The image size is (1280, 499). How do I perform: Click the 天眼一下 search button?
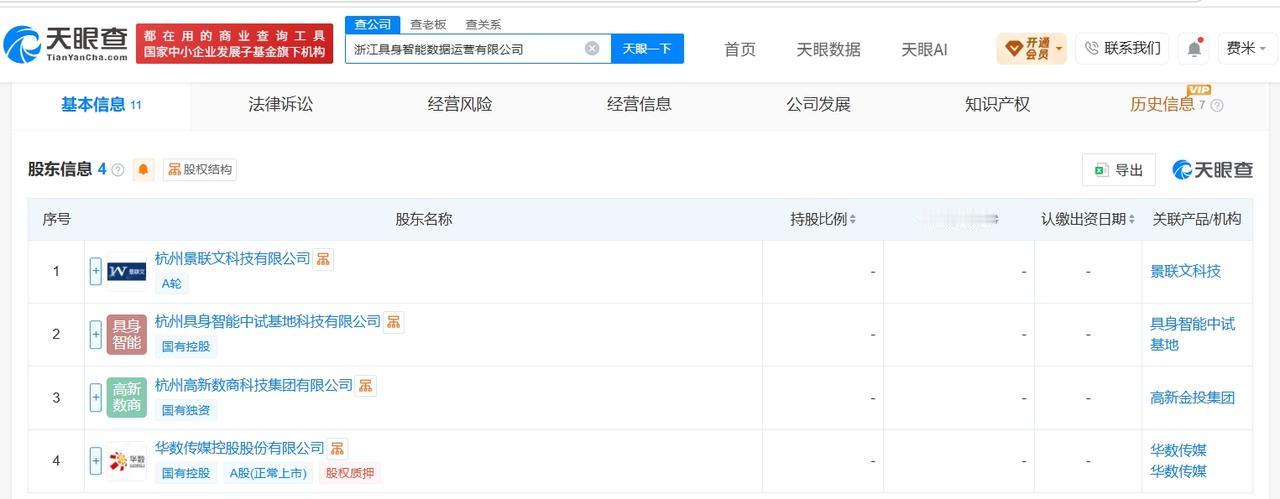tap(647, 48)
